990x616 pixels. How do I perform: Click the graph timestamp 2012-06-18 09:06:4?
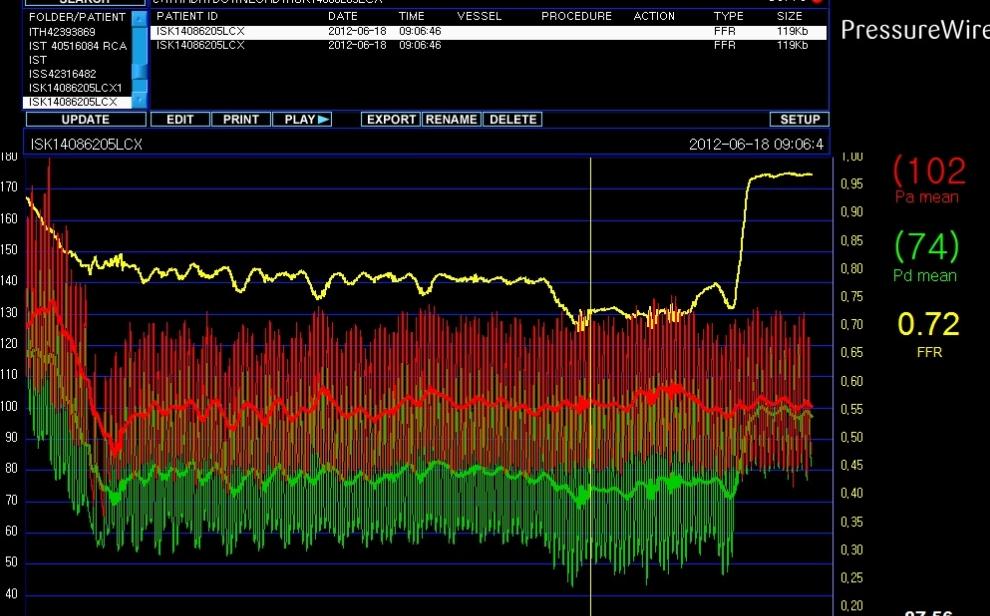pyautogui.click(x=756, y=145)
